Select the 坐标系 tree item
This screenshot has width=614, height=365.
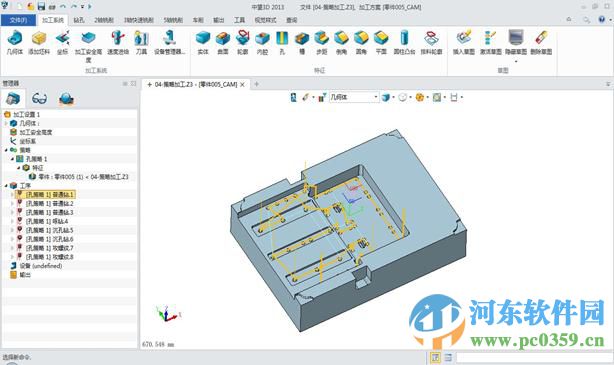28,141
